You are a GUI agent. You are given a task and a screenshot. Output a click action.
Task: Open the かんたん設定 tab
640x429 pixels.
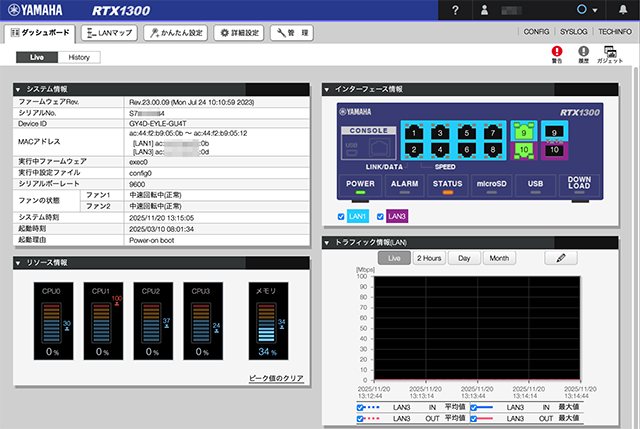tap(176, 33)
